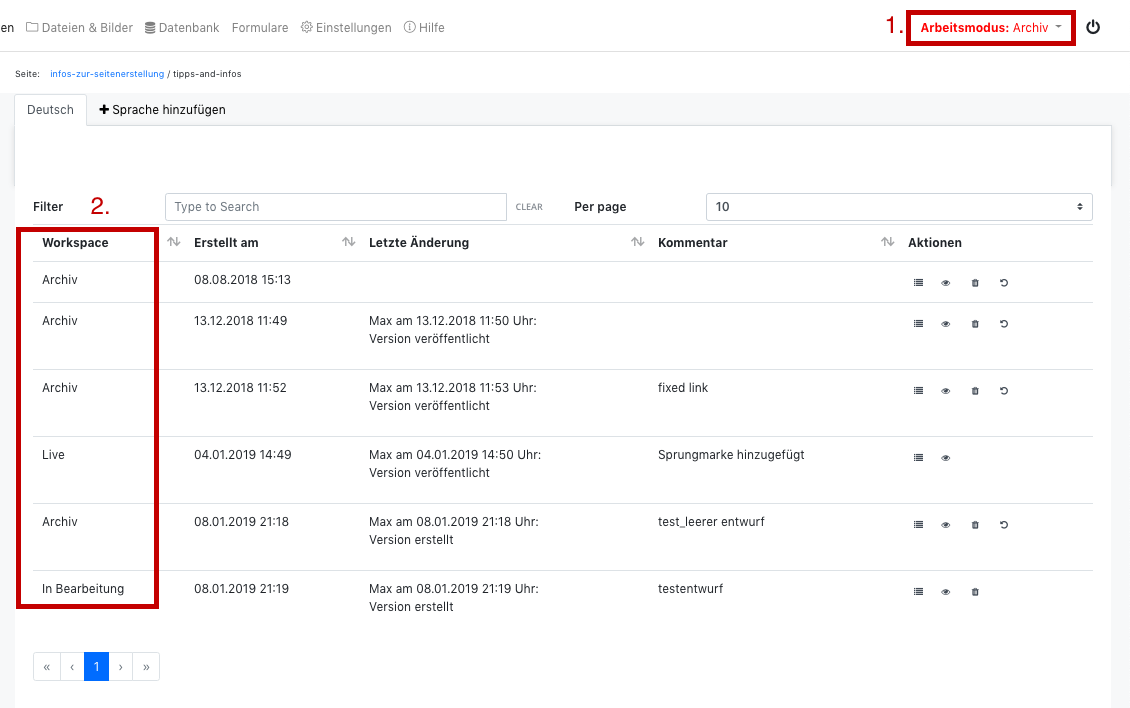Click 'Max am 08.01.2019 21:19 Uhr' change entry

pyautogui.click(x=454, y=589)
